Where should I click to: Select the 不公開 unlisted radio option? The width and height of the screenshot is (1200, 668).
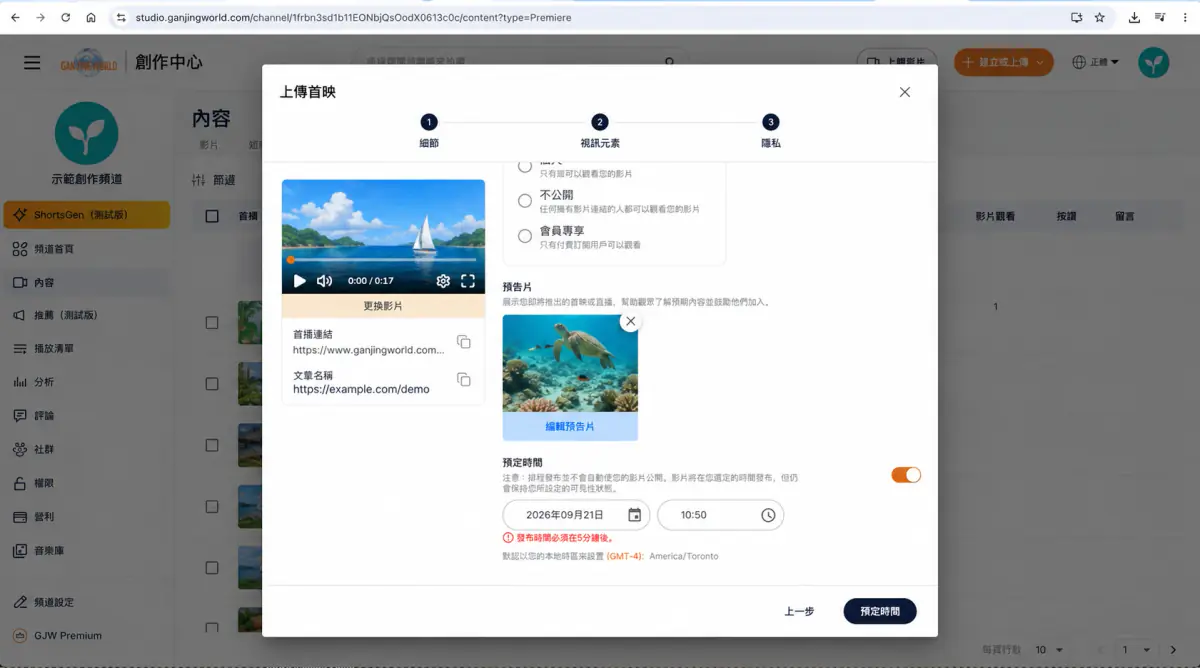(x=525, y=201)
